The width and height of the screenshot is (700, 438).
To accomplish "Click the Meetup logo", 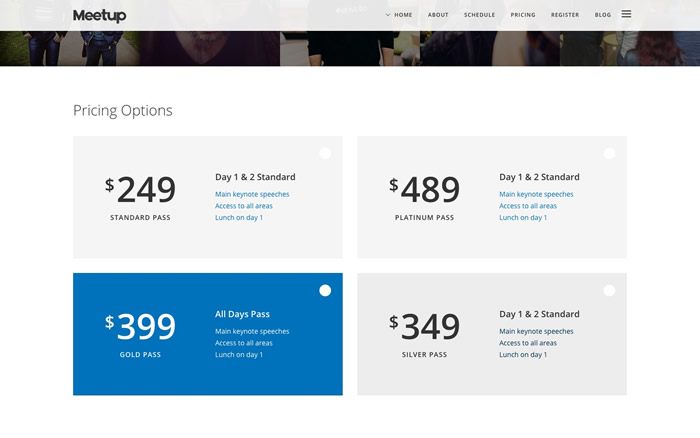I will [100, 16].
